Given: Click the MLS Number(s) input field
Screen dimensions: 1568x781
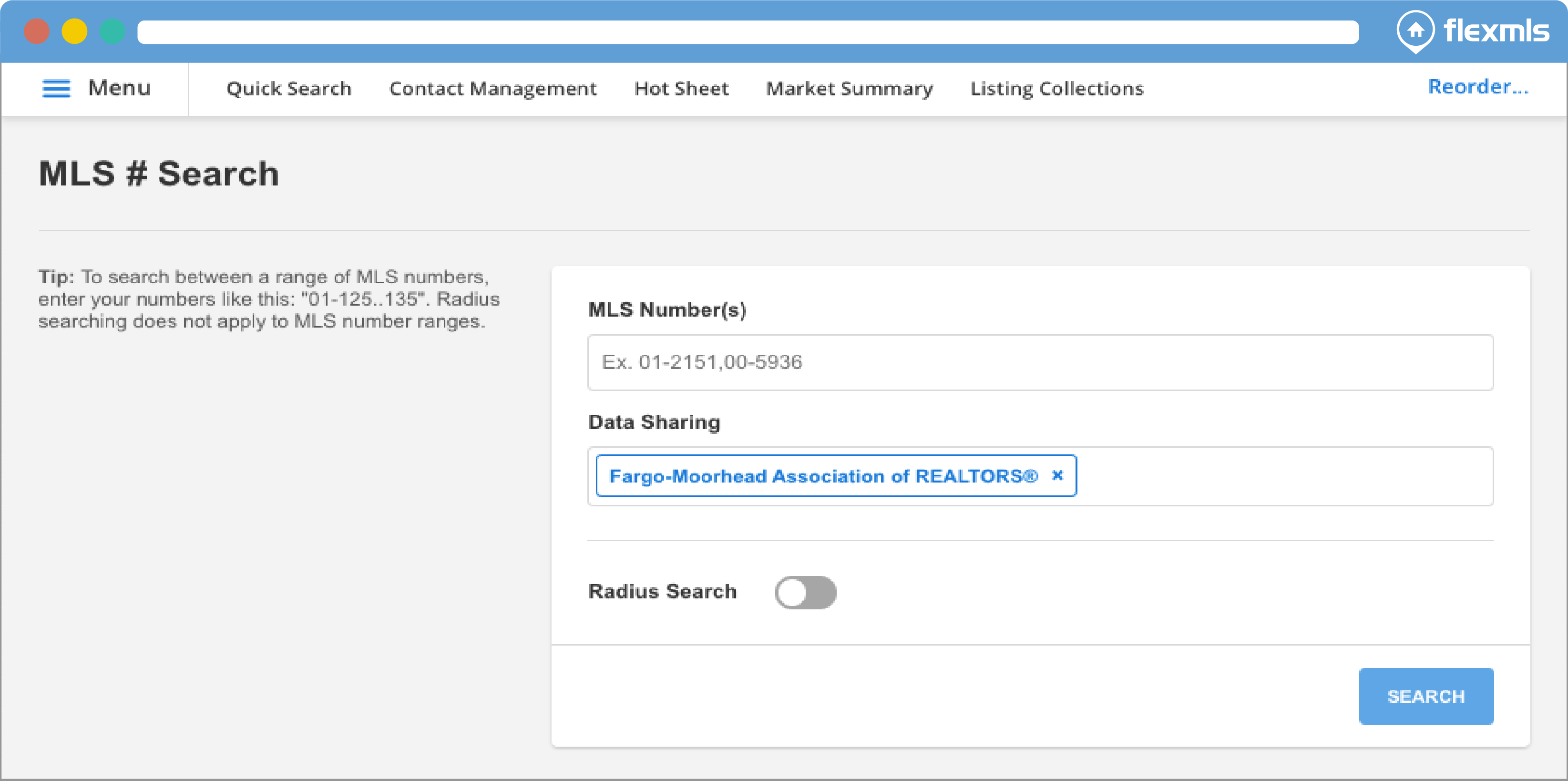Looking at the screenshot, I should click(x=1040, y=362).
